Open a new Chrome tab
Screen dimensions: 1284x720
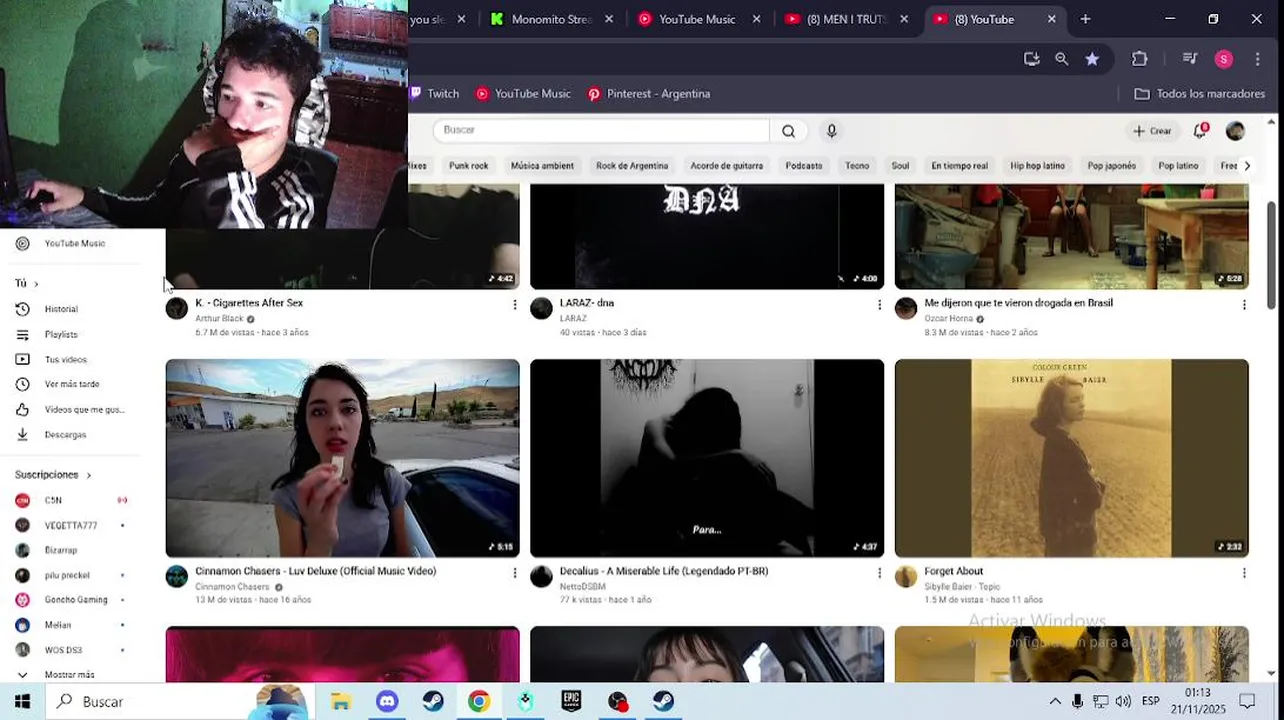[1085, 19]
